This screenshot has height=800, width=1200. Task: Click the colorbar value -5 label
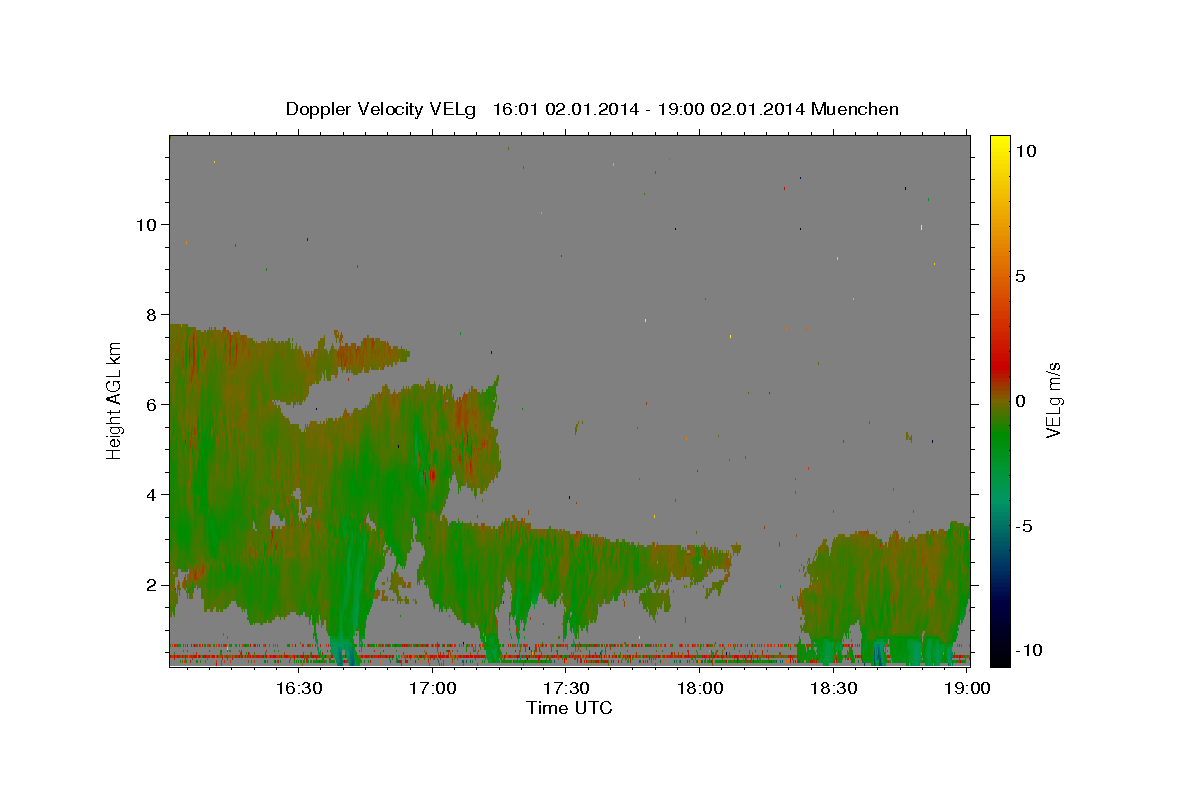(1023, 526)
